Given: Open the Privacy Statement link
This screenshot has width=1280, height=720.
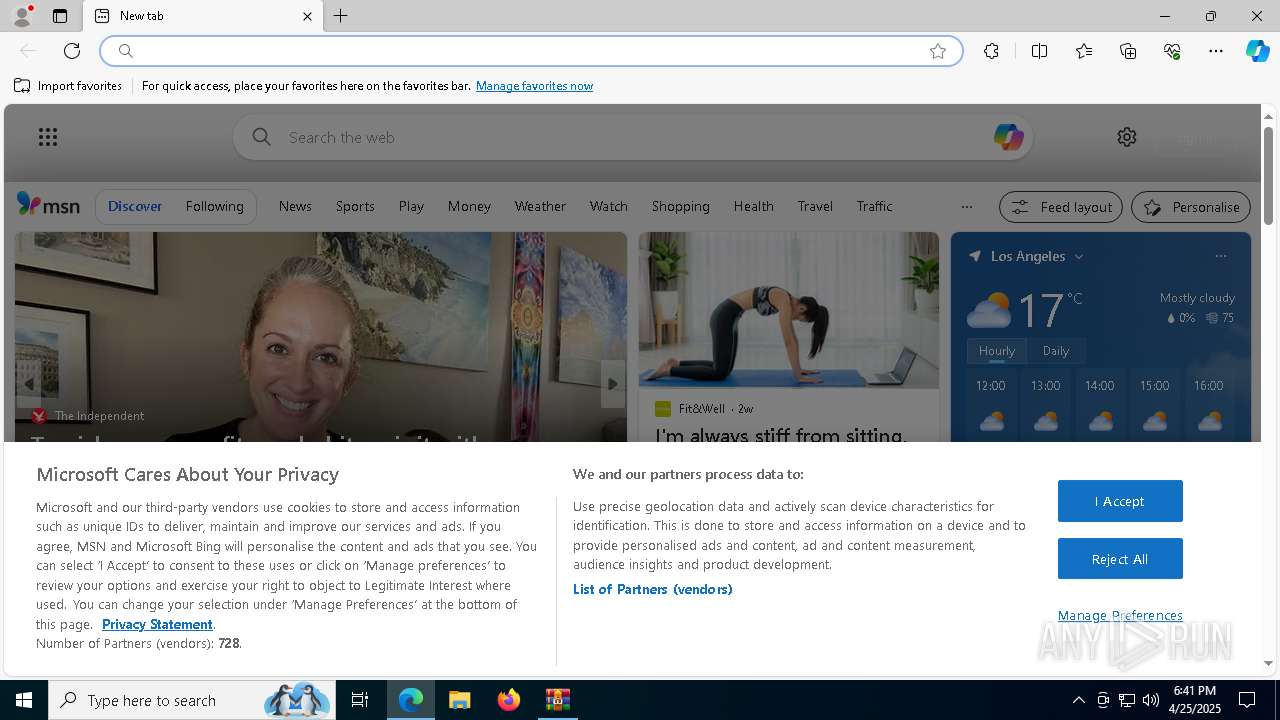Looking at the screenshot, I should (x=157, y=624).
